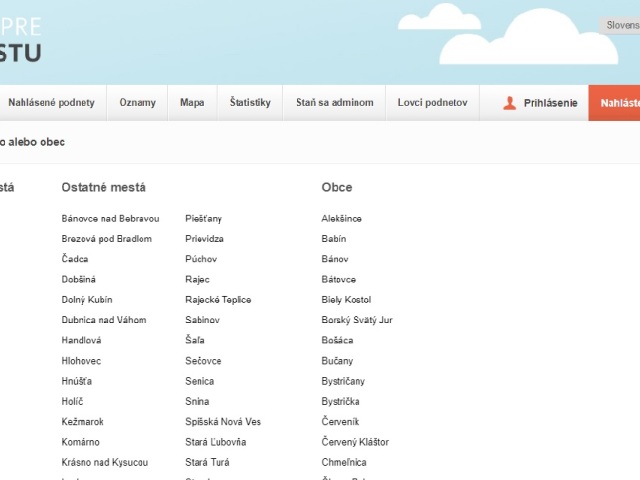Select Stará Ľubovňa

[x=216, y=442]
